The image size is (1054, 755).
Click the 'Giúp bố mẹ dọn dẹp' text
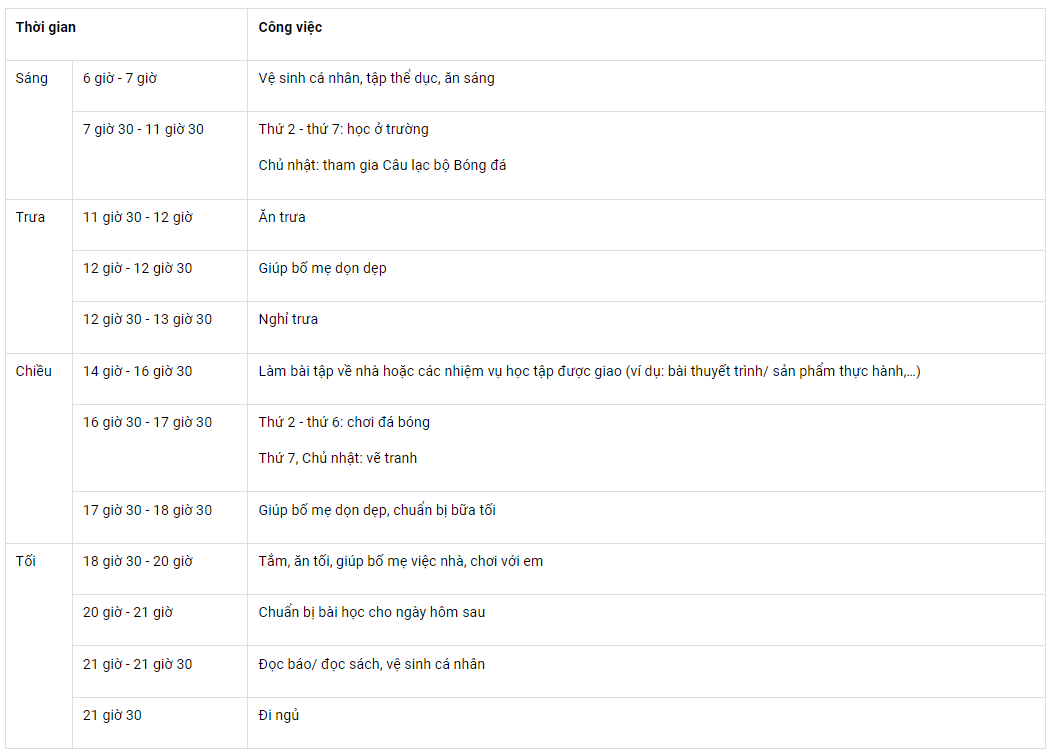point(323,268)
